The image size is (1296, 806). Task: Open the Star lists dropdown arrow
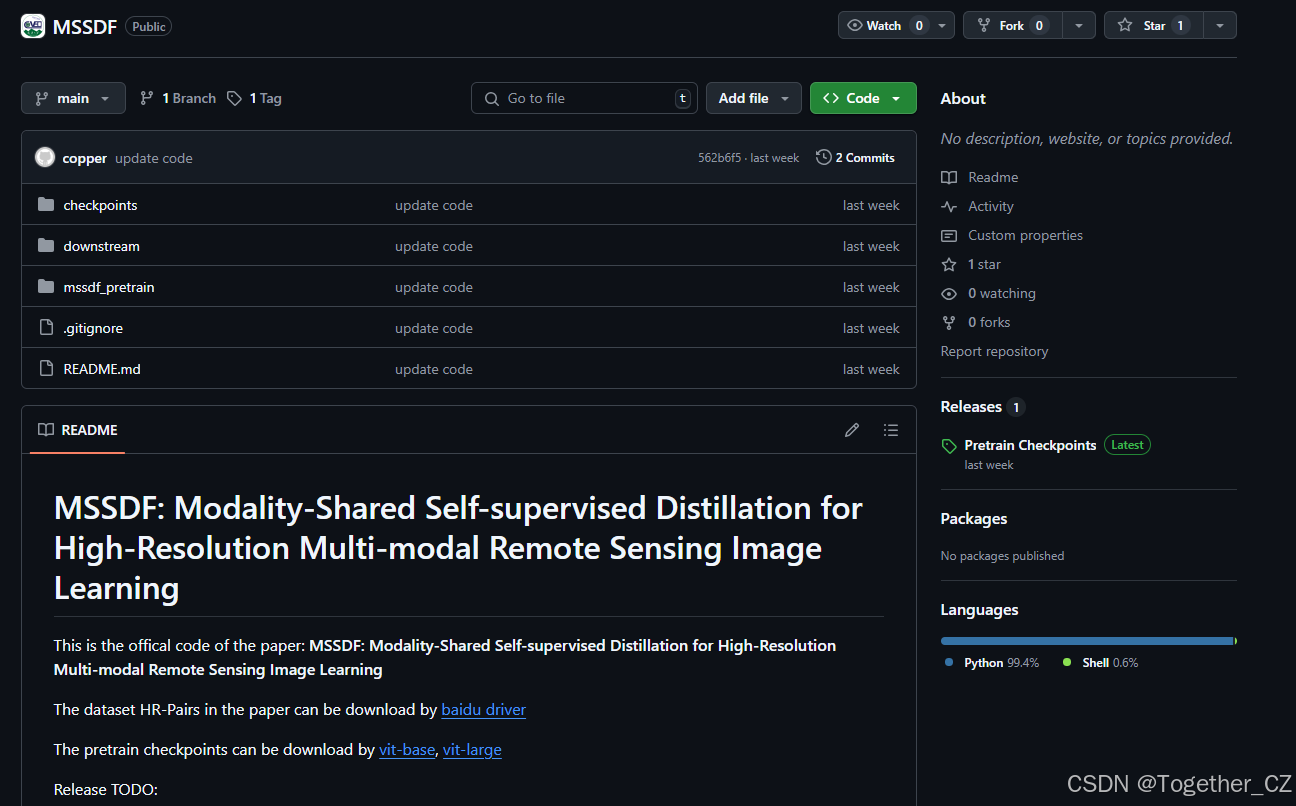(x=1220, y=26)
